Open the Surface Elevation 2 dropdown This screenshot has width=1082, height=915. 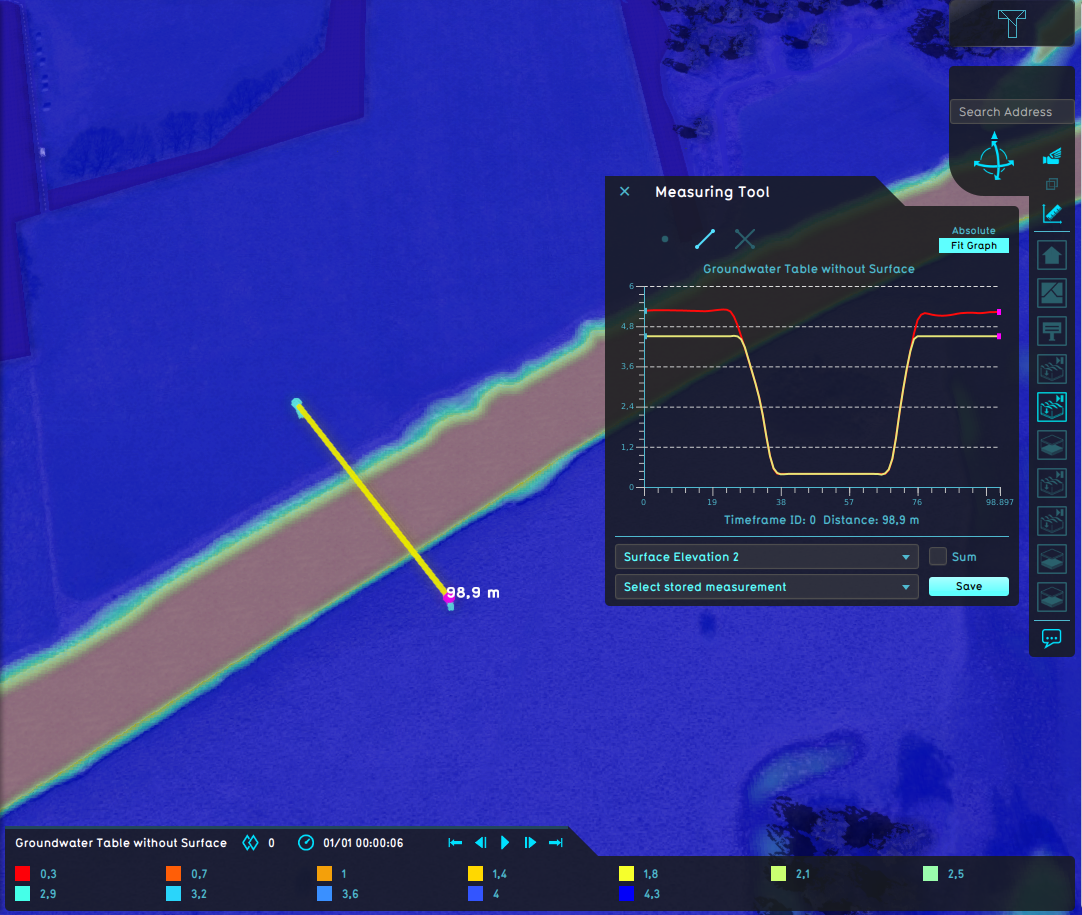[766, 557]
